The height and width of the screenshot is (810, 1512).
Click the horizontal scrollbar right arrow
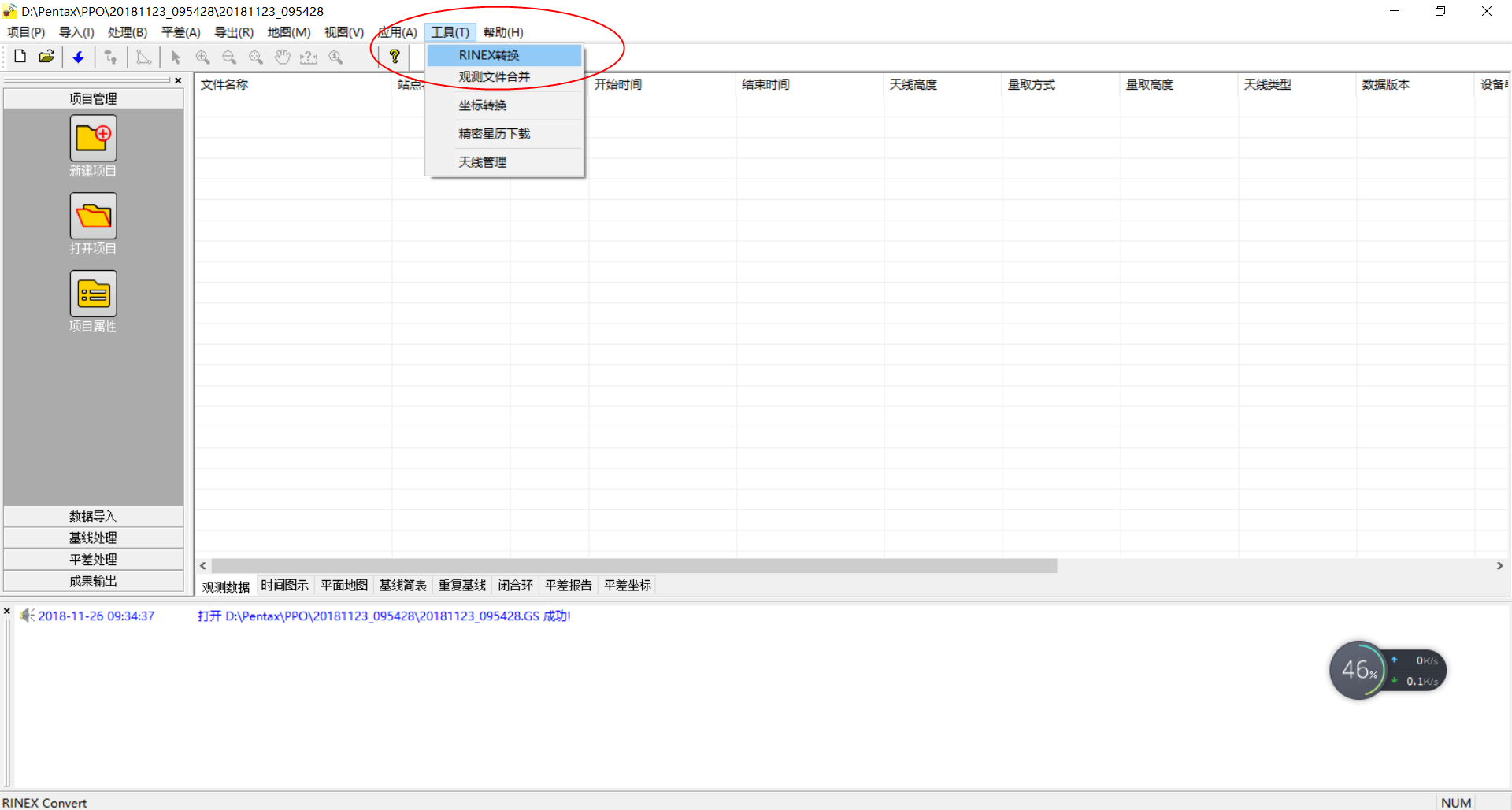(1499, 565)
